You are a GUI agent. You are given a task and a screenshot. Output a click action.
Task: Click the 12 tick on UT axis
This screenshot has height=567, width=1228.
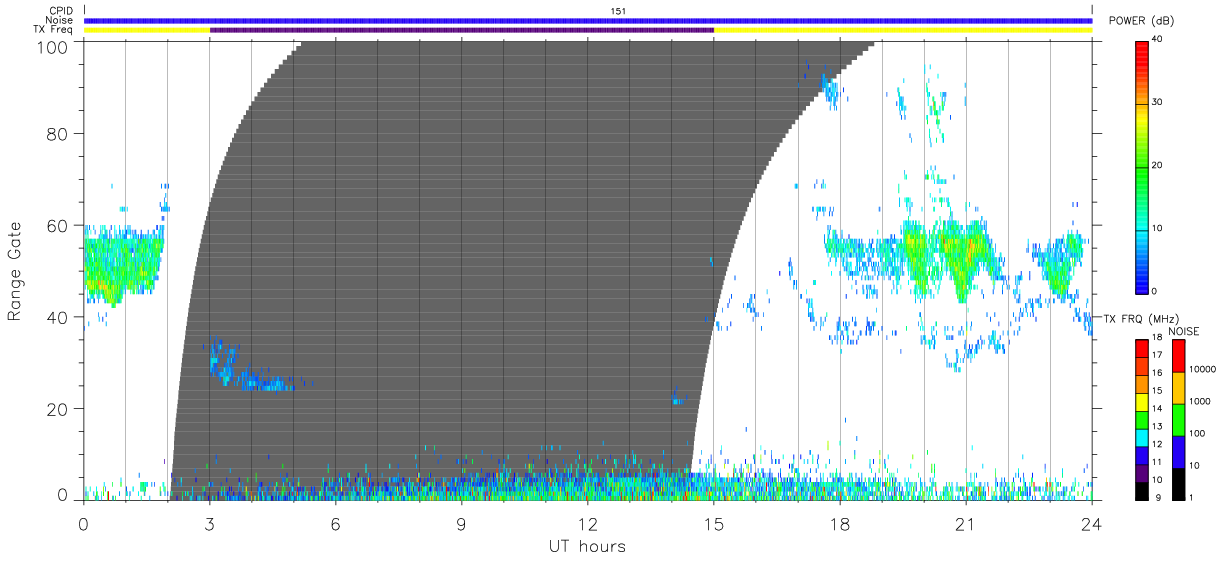pyautogui.click(x=587, y=523)
